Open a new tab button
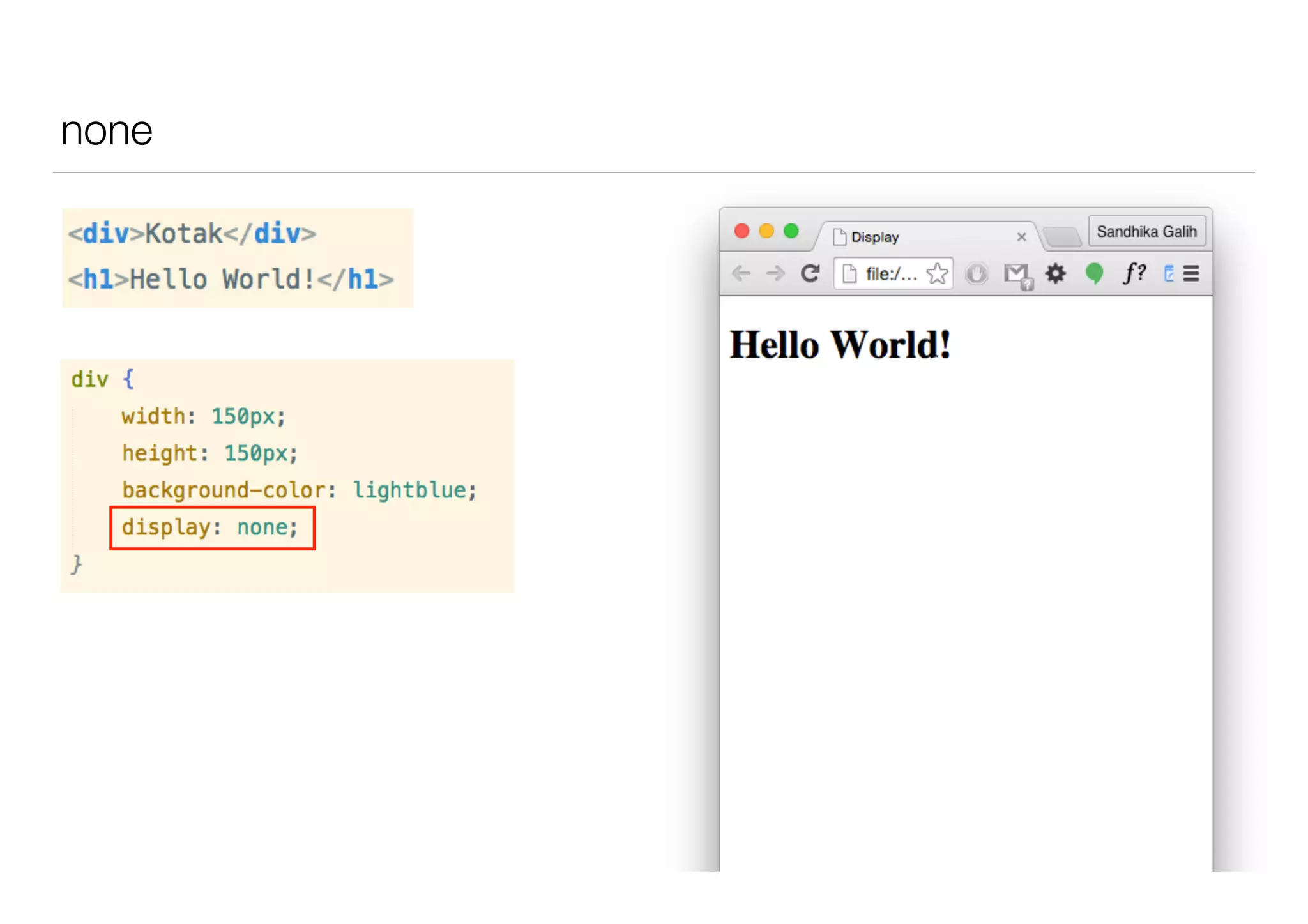This screenshot has width=1308, height=924. point(1062,237)
